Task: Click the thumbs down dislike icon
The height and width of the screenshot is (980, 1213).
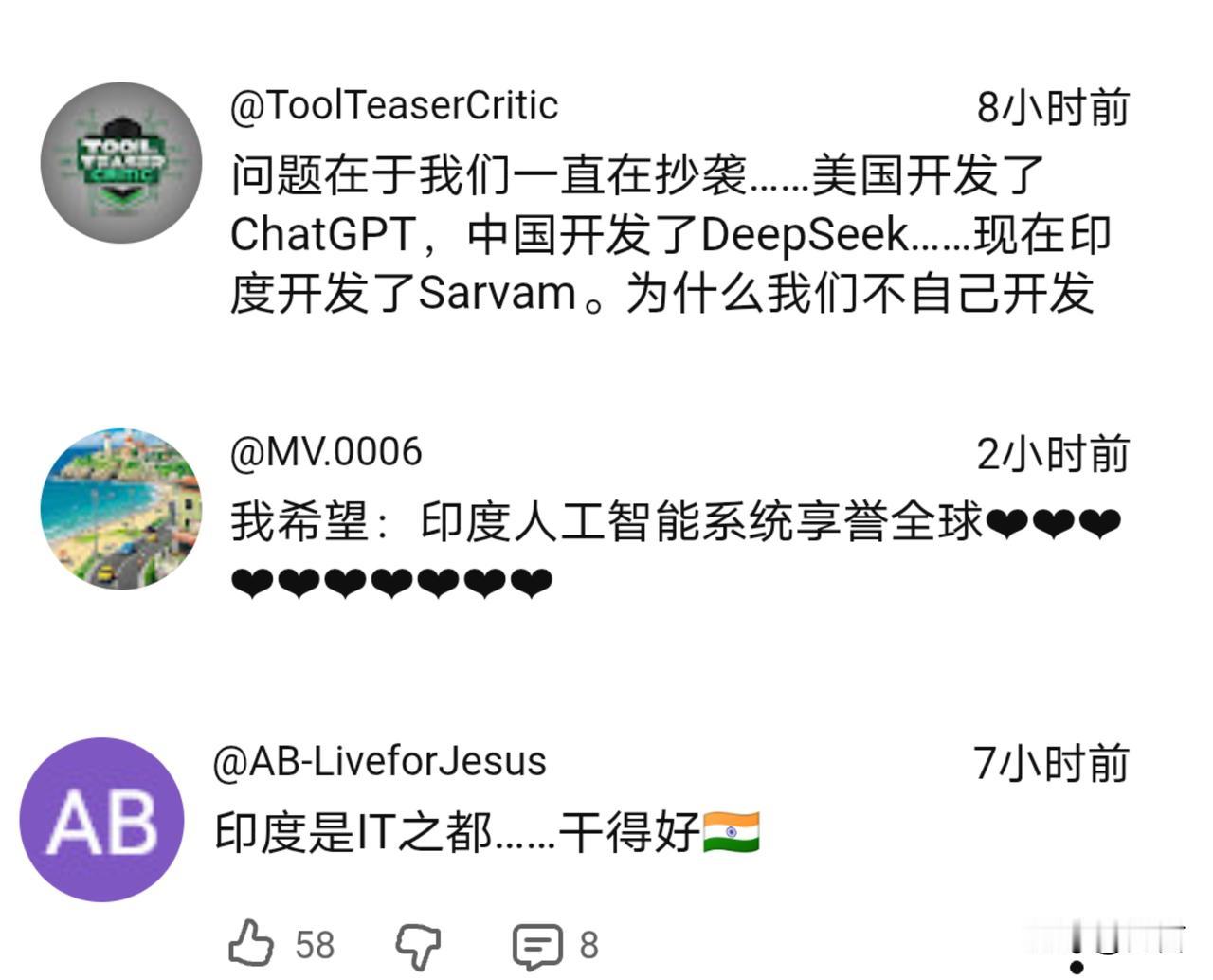Action: point(418,945)
